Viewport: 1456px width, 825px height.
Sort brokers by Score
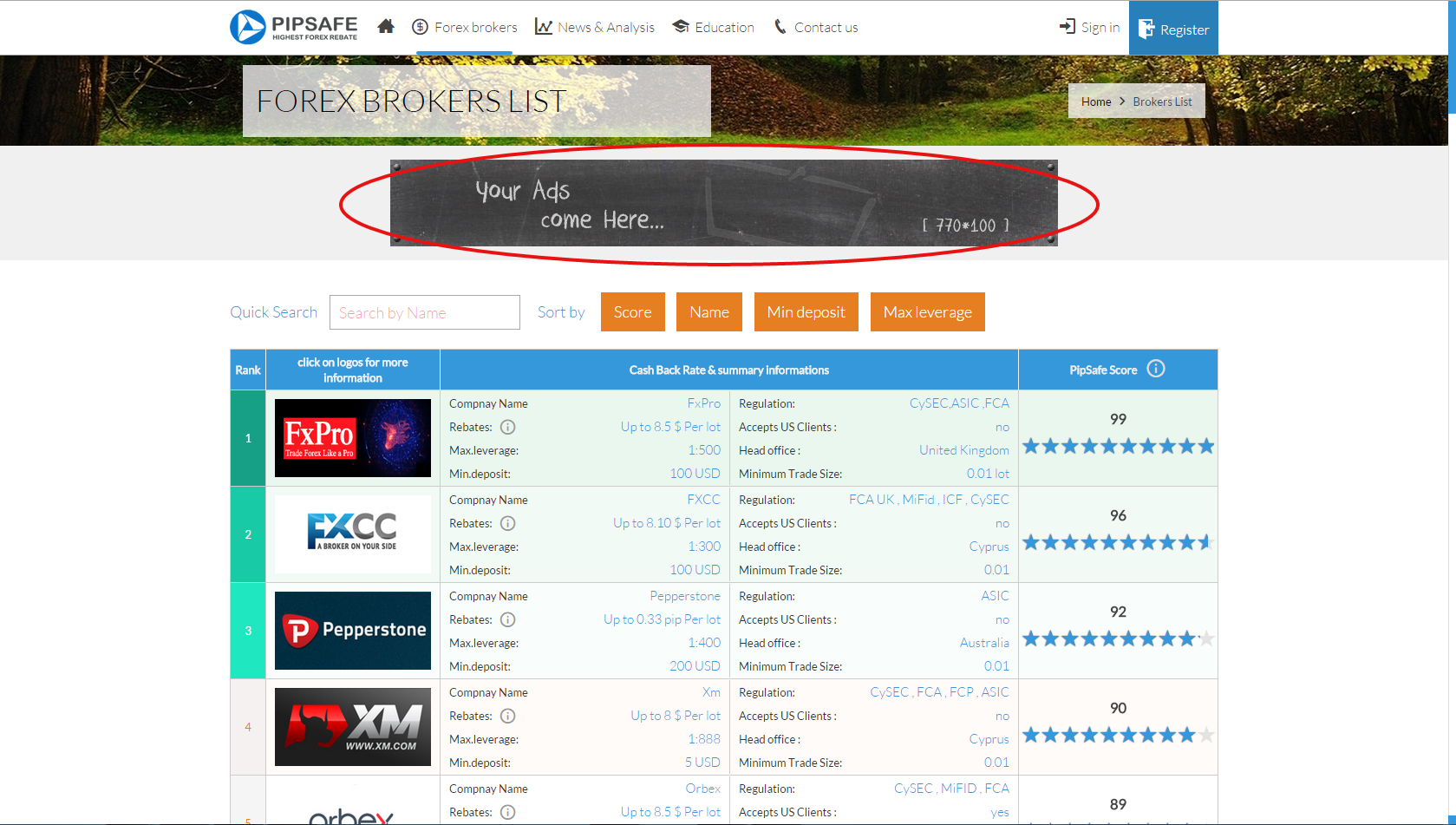point(633,312)
